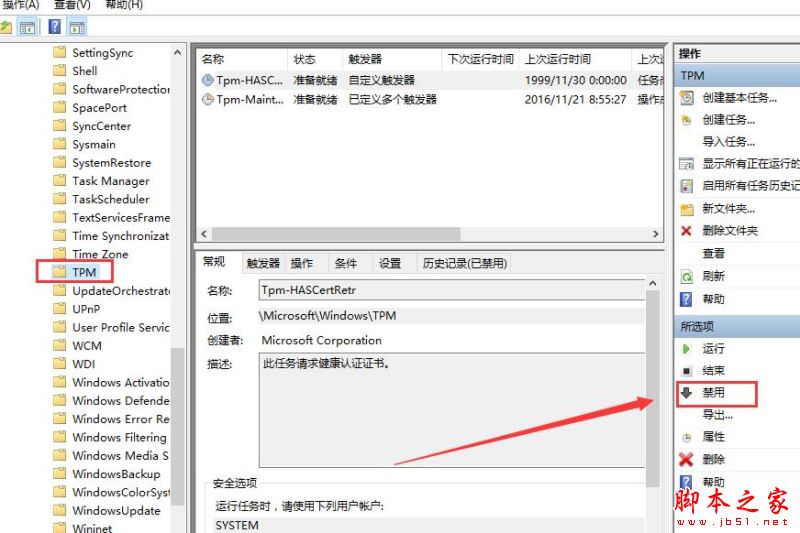Click the 运行 green play icon
Image resolution: width=800 pixels, height=533 pixels.
click(x=687, y=349)
